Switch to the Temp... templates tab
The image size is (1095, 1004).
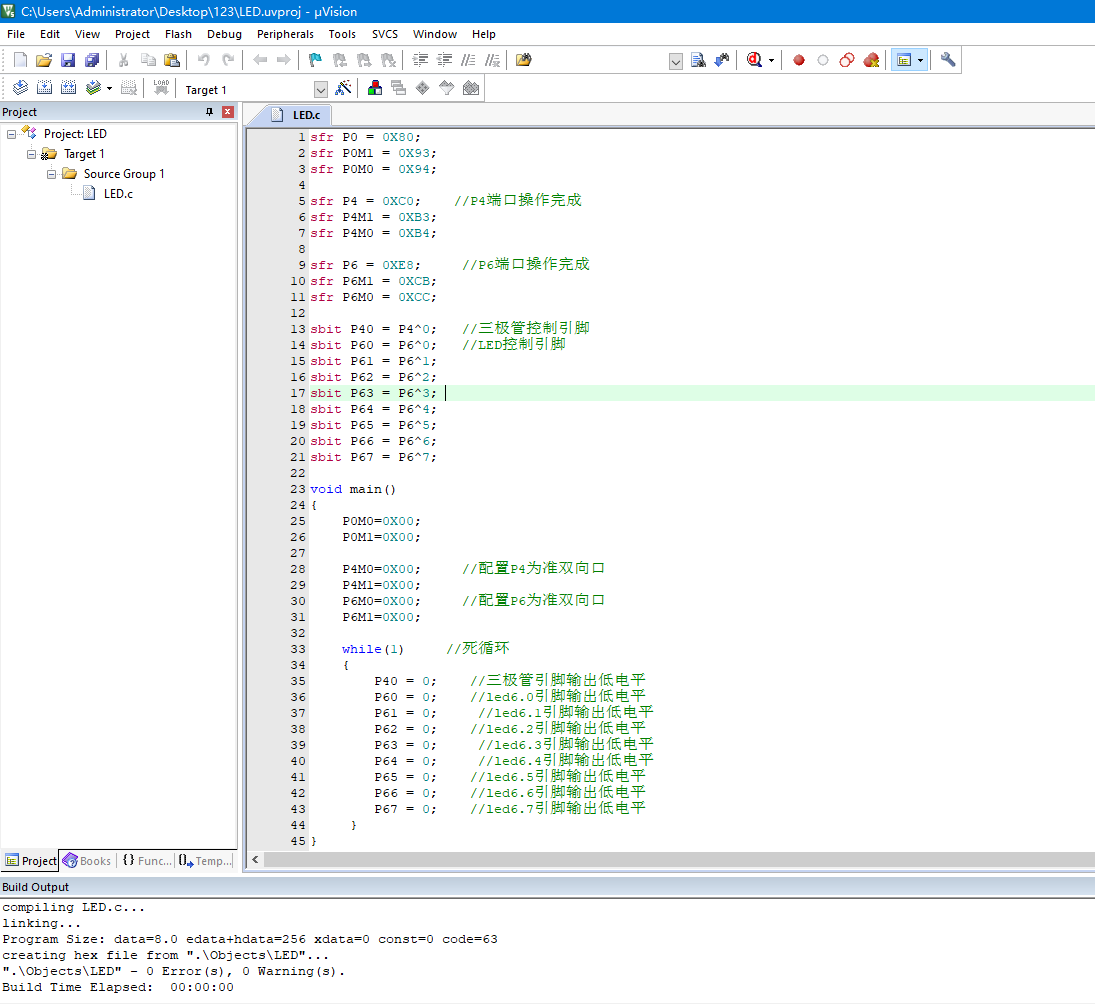205,861
